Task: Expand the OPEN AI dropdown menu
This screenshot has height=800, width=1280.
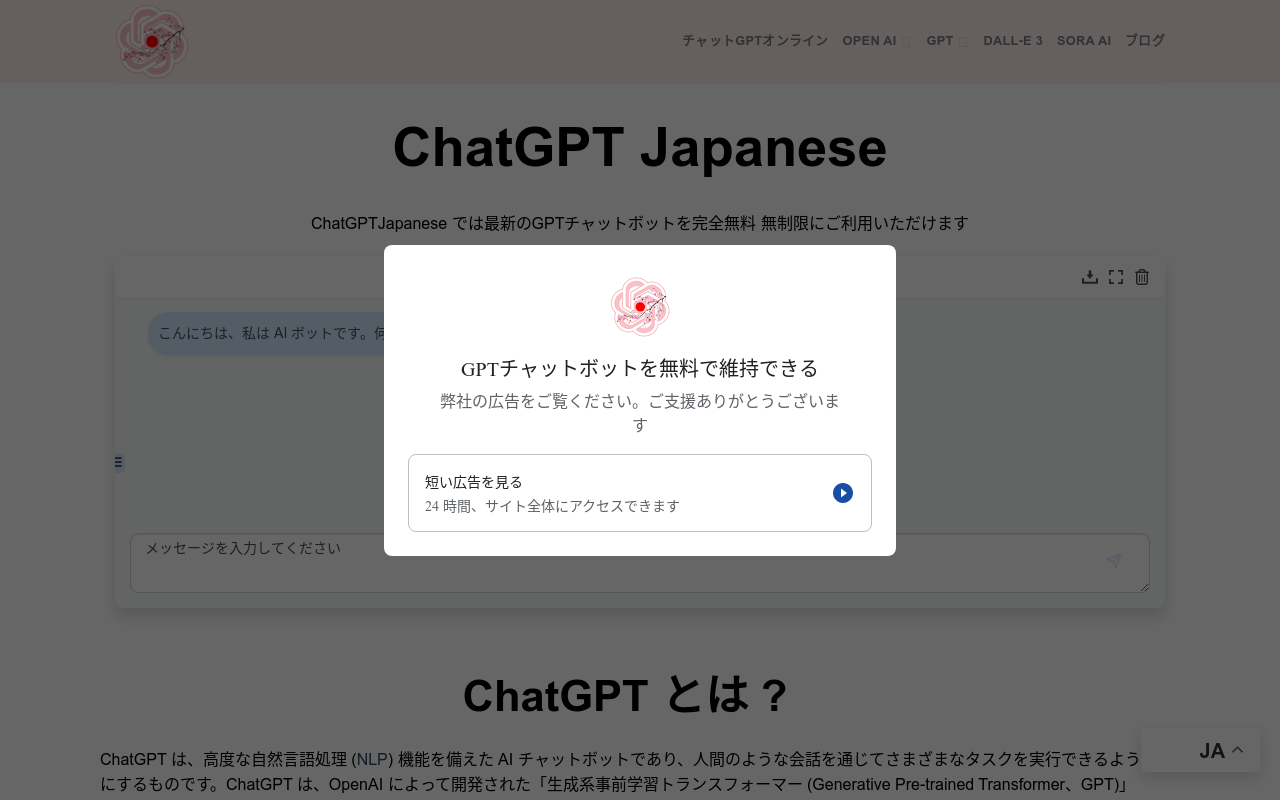Action: 876,41
